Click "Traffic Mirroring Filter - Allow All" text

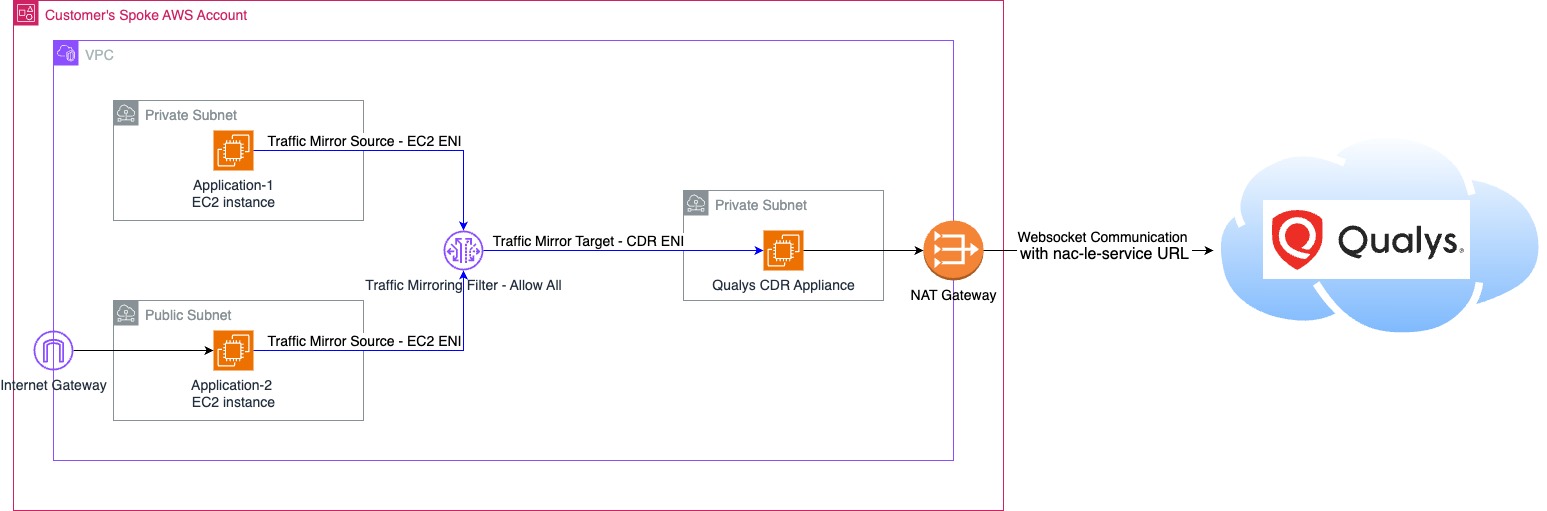[464, 285]
